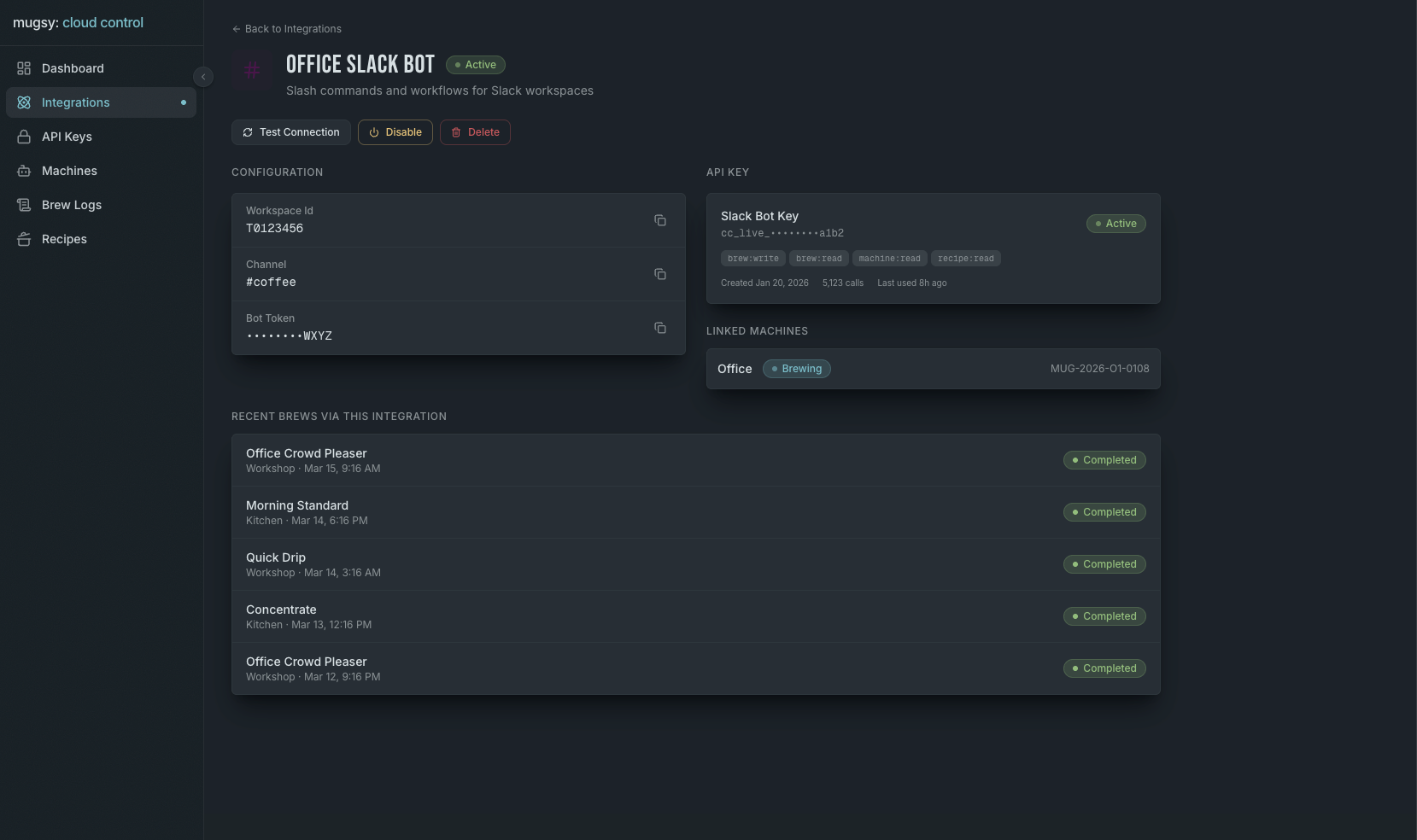Click the machine:read scope tag
The image size is (1417, 840).
[890, 259]
